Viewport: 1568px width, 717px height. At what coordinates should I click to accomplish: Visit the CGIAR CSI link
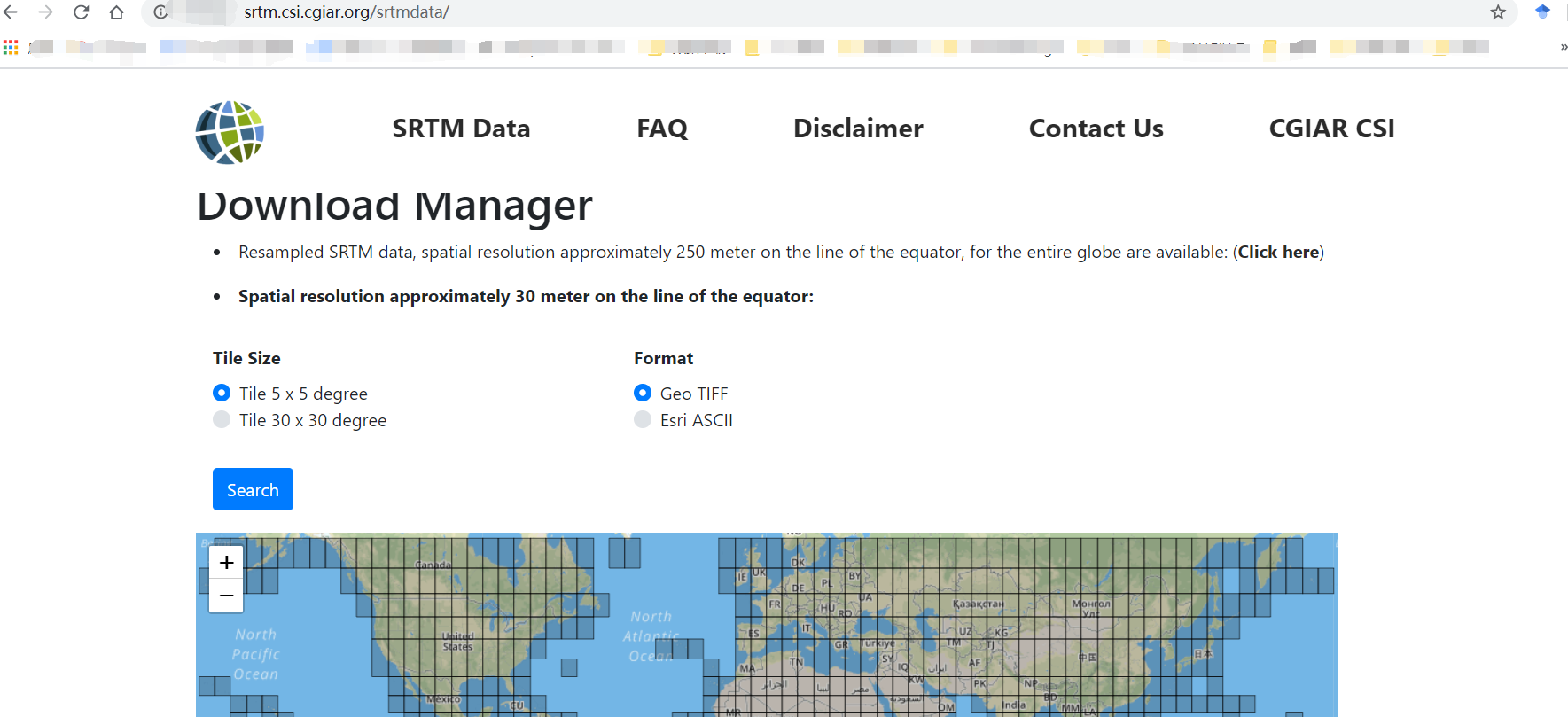[x=1331, y=129]
